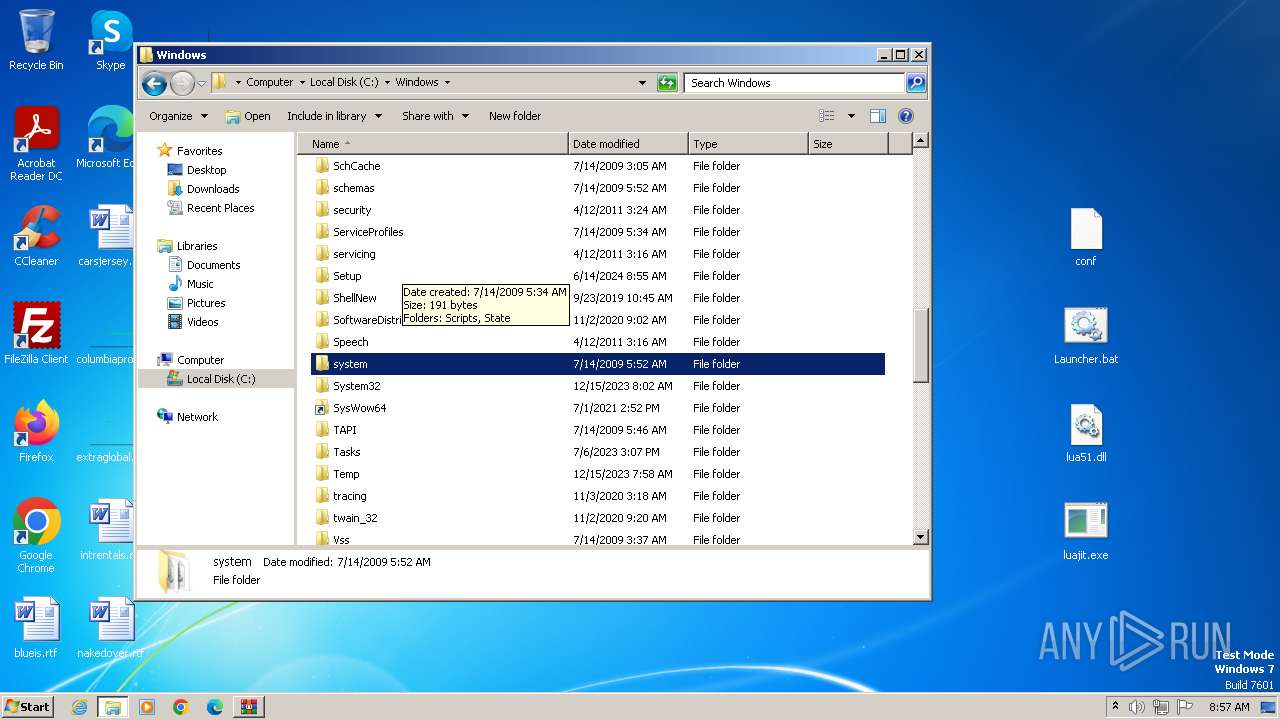1280x720 pixels.
Task: Sort by the Name column header
Action: [x=432, y=144]
